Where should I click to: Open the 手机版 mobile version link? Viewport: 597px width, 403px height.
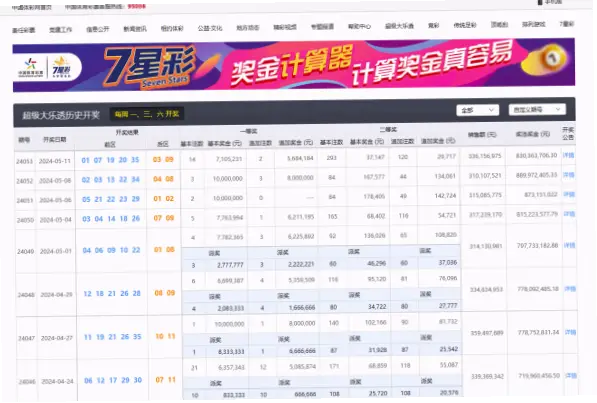[550, 2]
